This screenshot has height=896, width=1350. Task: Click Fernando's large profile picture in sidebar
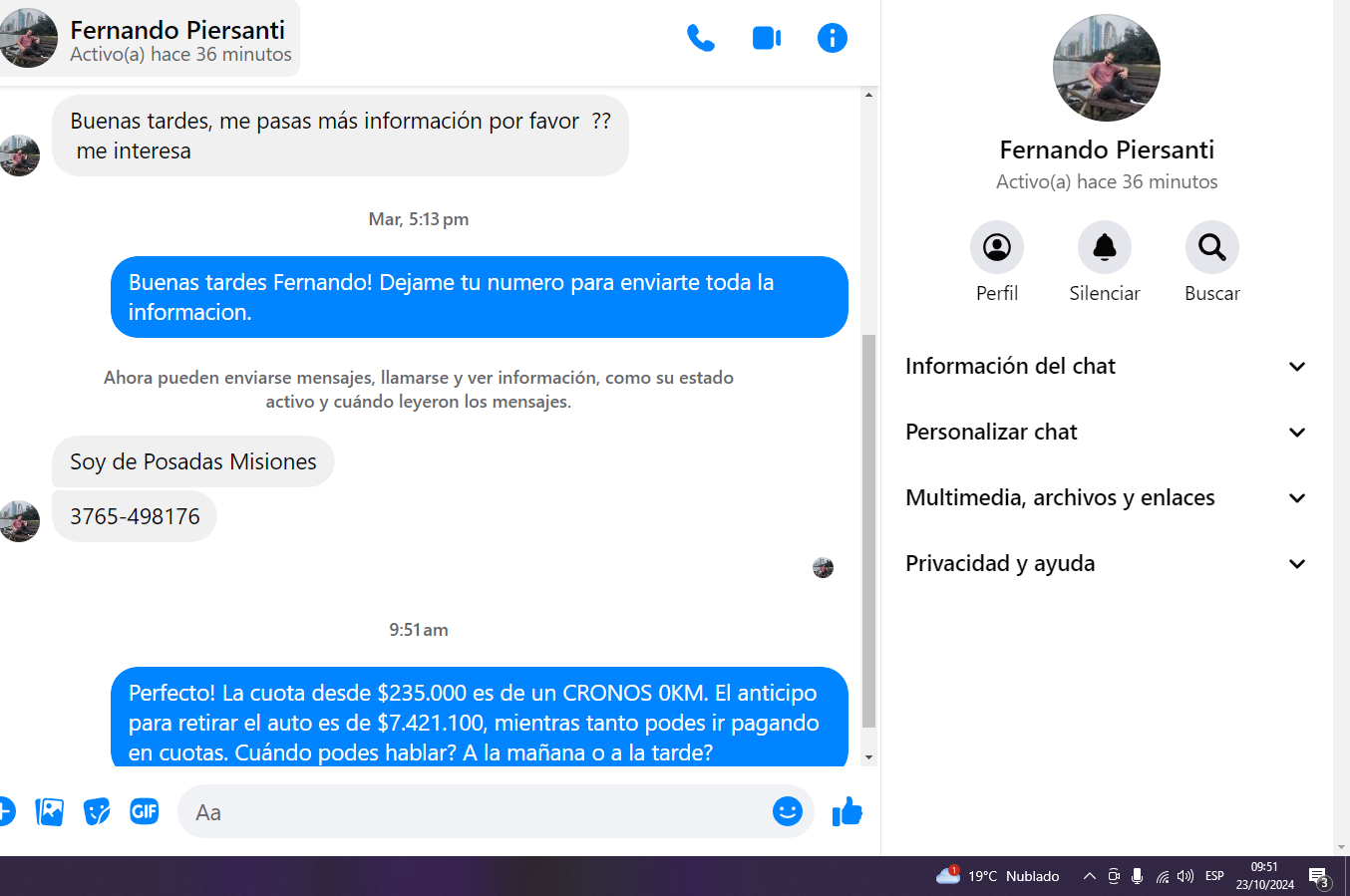[1106, 68]
